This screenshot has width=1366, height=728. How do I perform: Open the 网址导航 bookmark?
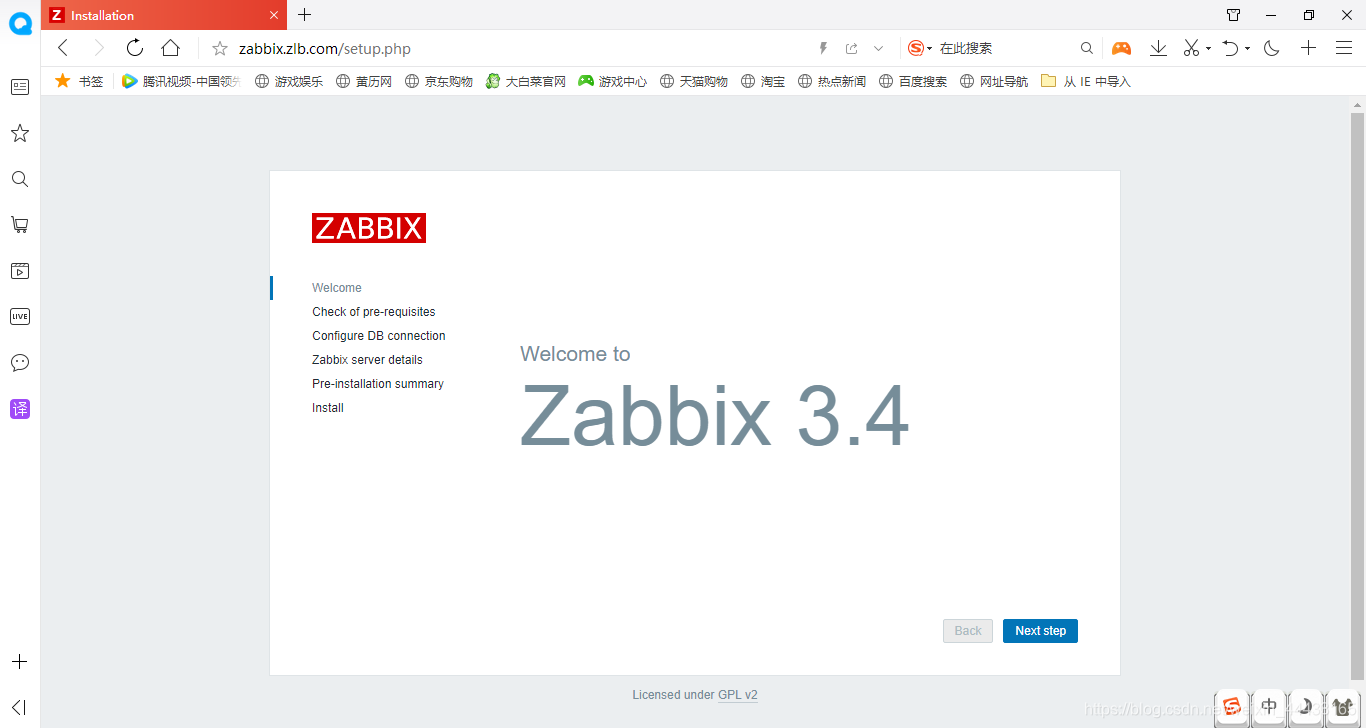tap(994, 81)
